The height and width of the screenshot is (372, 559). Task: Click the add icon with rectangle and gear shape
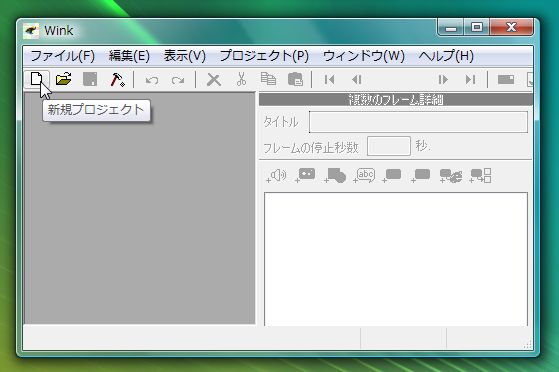click(x=451, y=176)
